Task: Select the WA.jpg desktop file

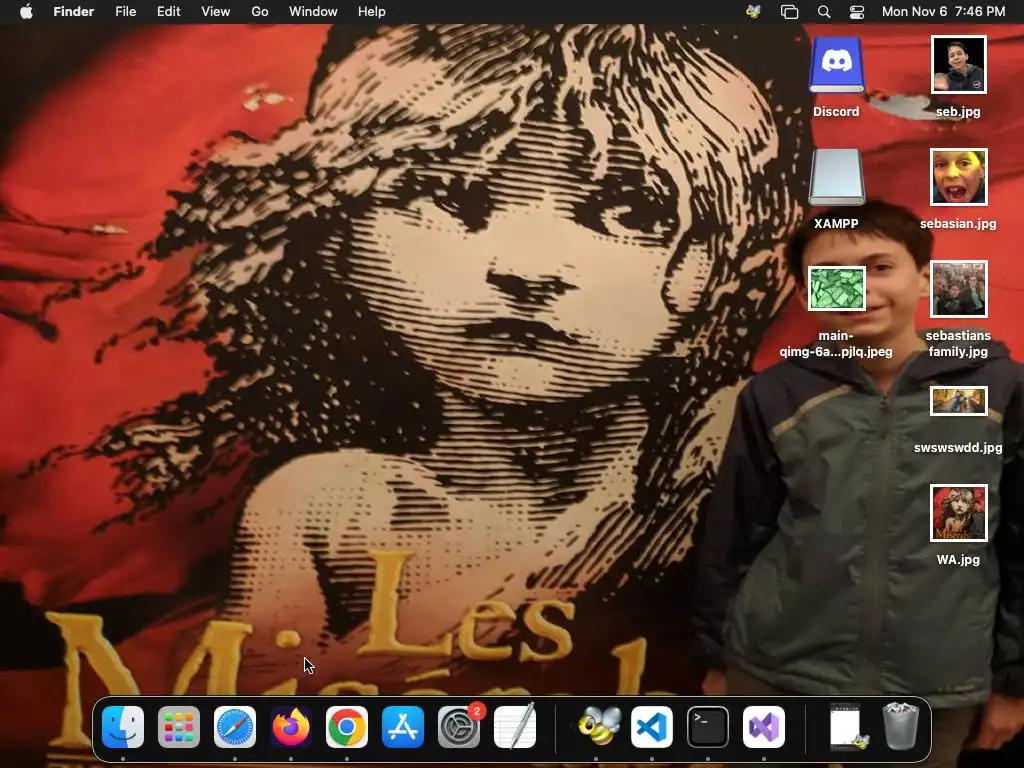Action: click(958, 513)
